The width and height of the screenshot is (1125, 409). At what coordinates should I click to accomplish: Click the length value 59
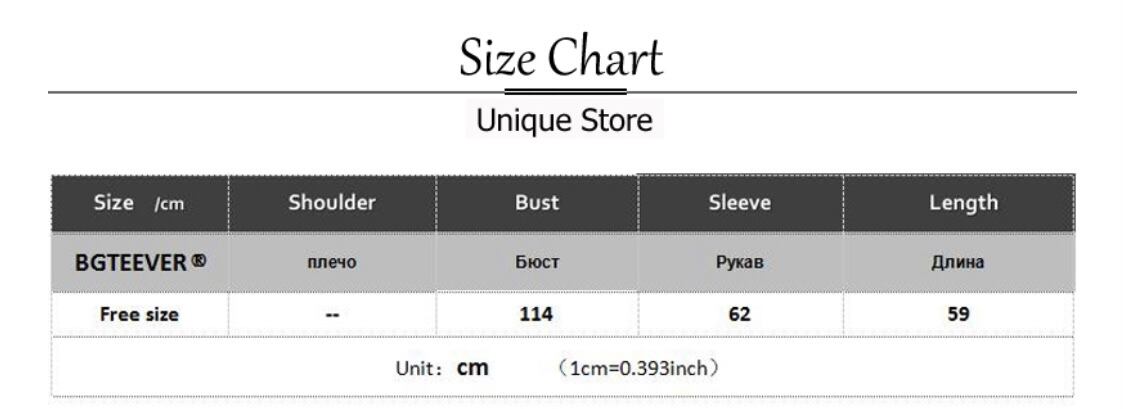coord(959,314)
